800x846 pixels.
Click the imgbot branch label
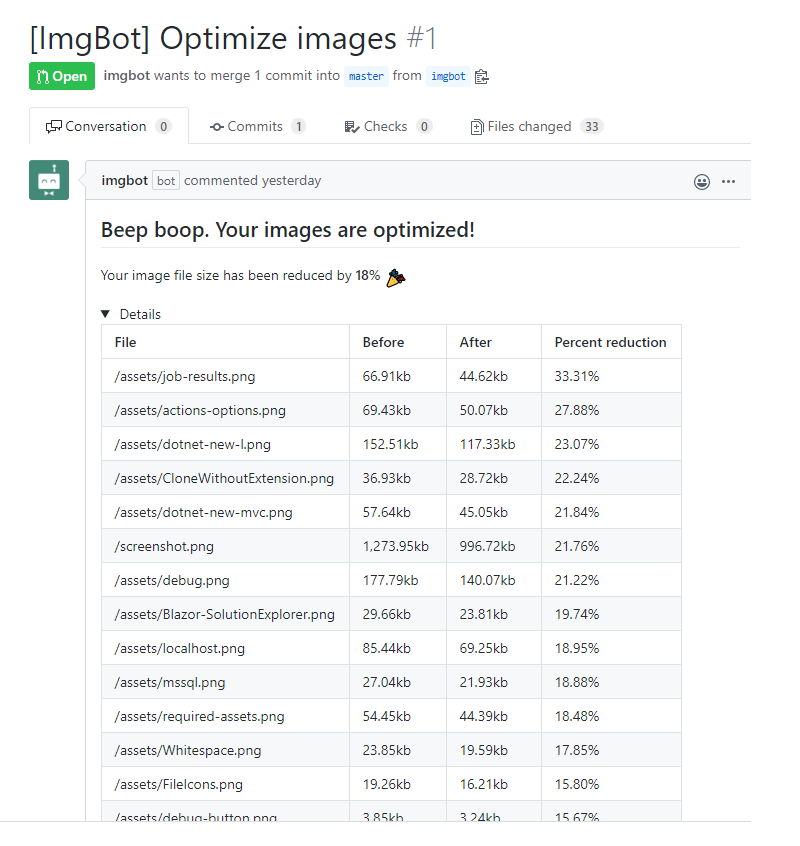point(448,76)
